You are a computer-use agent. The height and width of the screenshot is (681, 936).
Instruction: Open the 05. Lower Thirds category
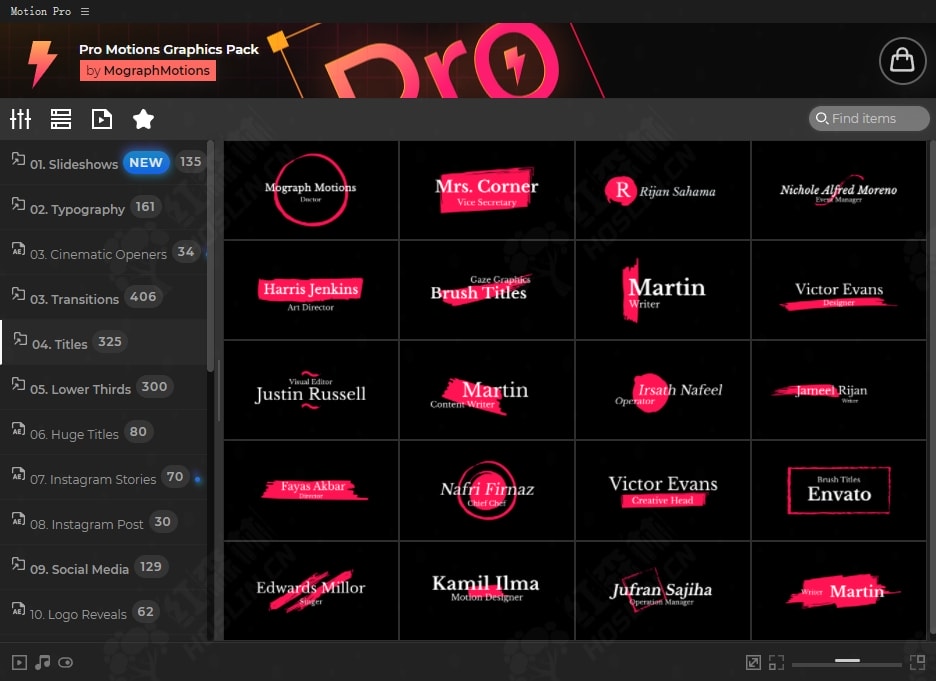pyautogui.click(x=104, y=387)
